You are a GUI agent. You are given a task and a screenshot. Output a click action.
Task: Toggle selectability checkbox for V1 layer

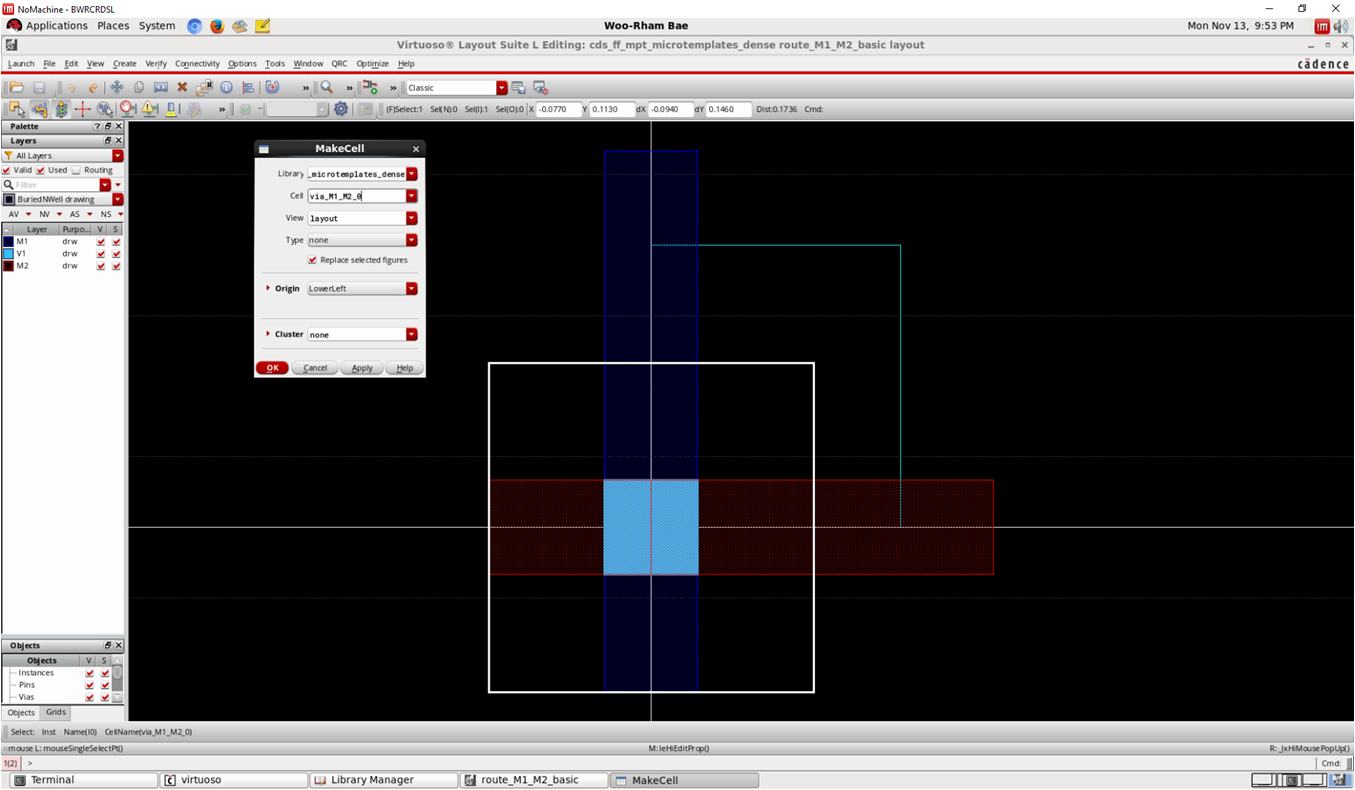pos(117,254)
